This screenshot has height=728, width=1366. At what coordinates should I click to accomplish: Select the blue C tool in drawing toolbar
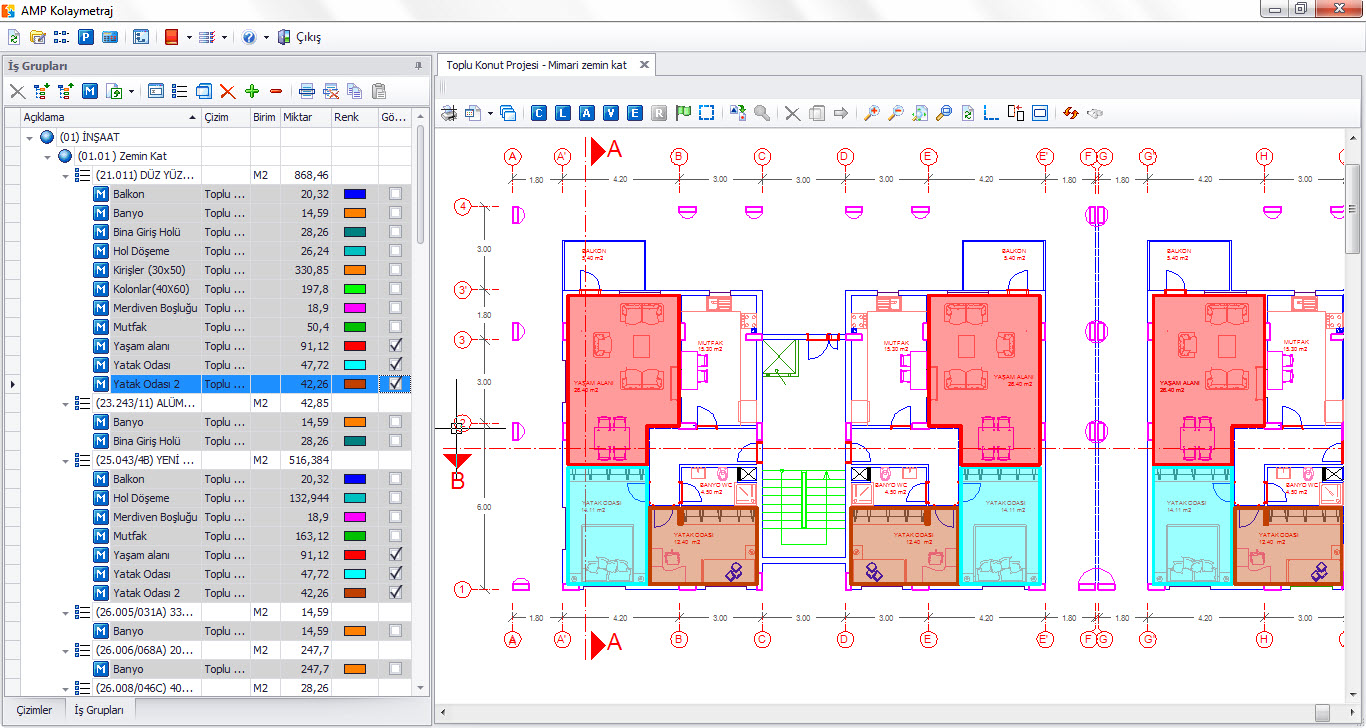point(539,113)
